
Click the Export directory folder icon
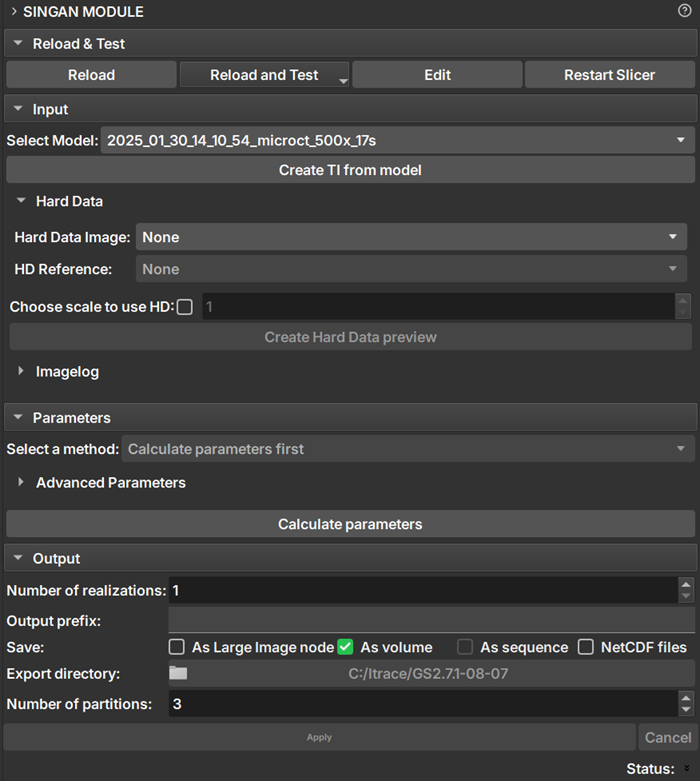pyautogui.click(x=178, y=674)
